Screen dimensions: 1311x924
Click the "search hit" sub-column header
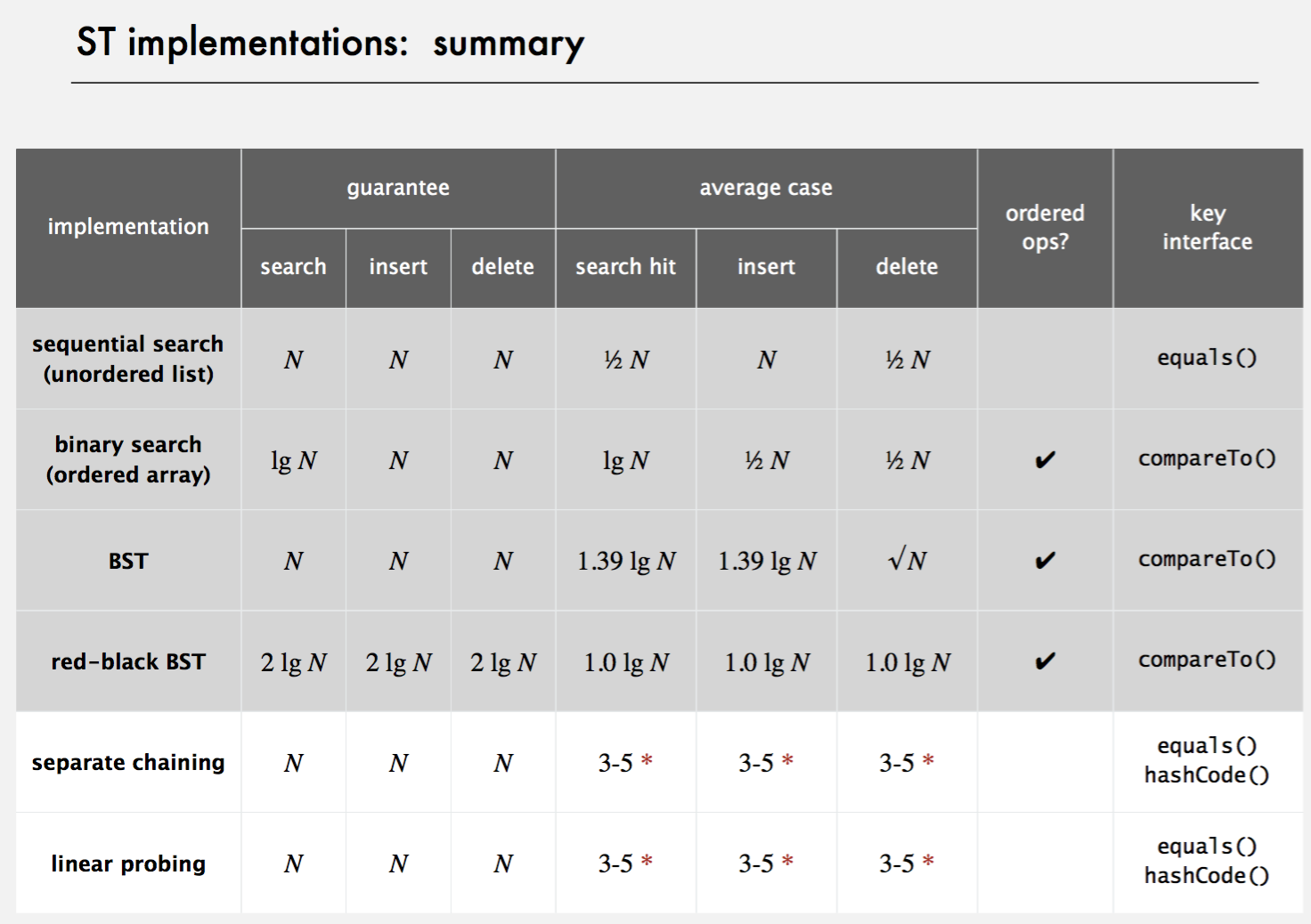tap(625, 267)
